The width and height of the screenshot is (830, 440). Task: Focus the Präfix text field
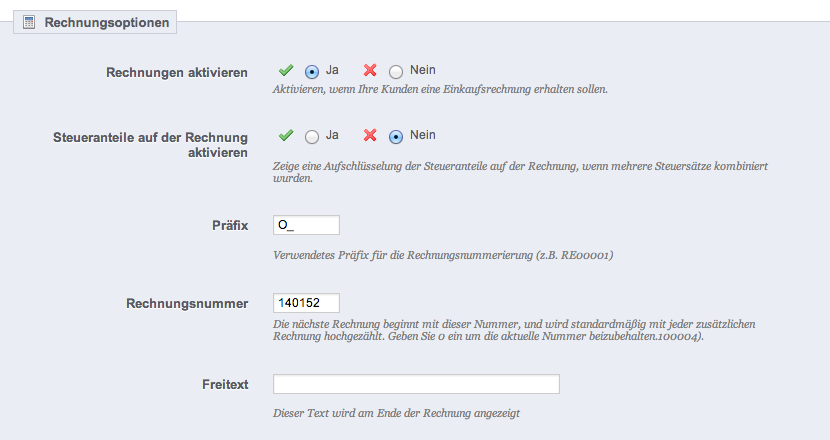coord(306,225)
